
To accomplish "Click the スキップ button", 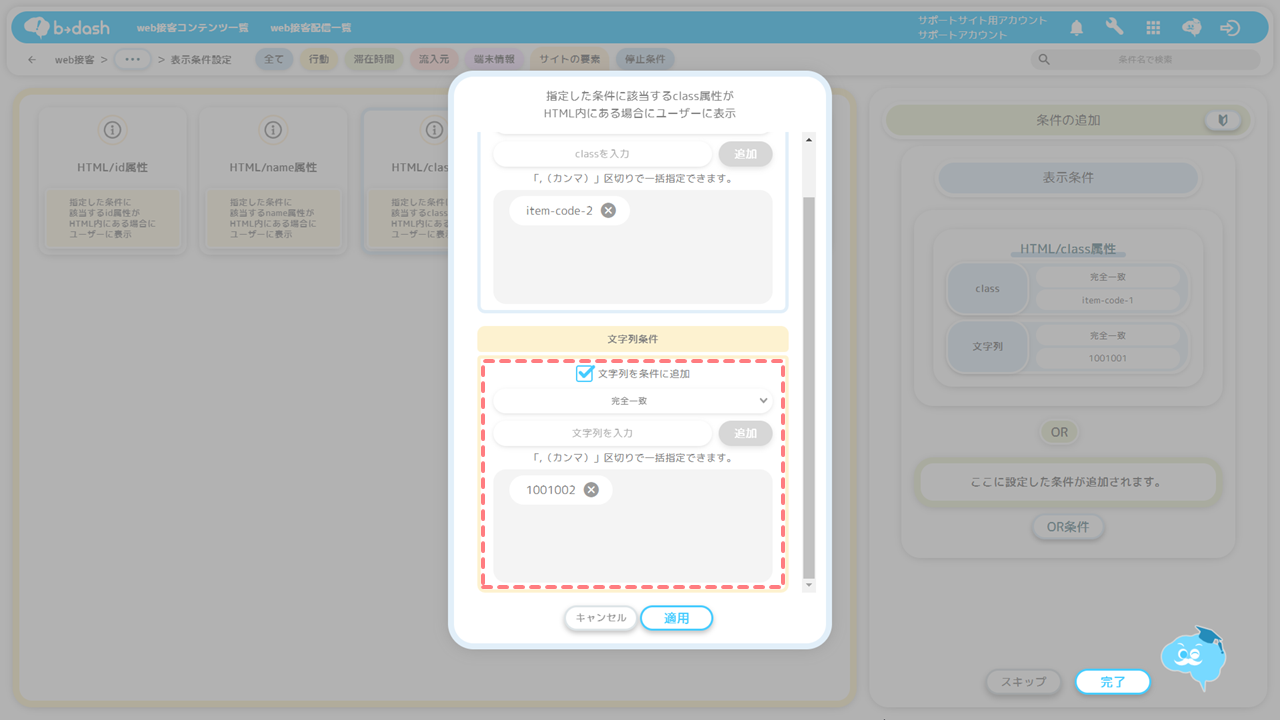I will click(1024, 682).
